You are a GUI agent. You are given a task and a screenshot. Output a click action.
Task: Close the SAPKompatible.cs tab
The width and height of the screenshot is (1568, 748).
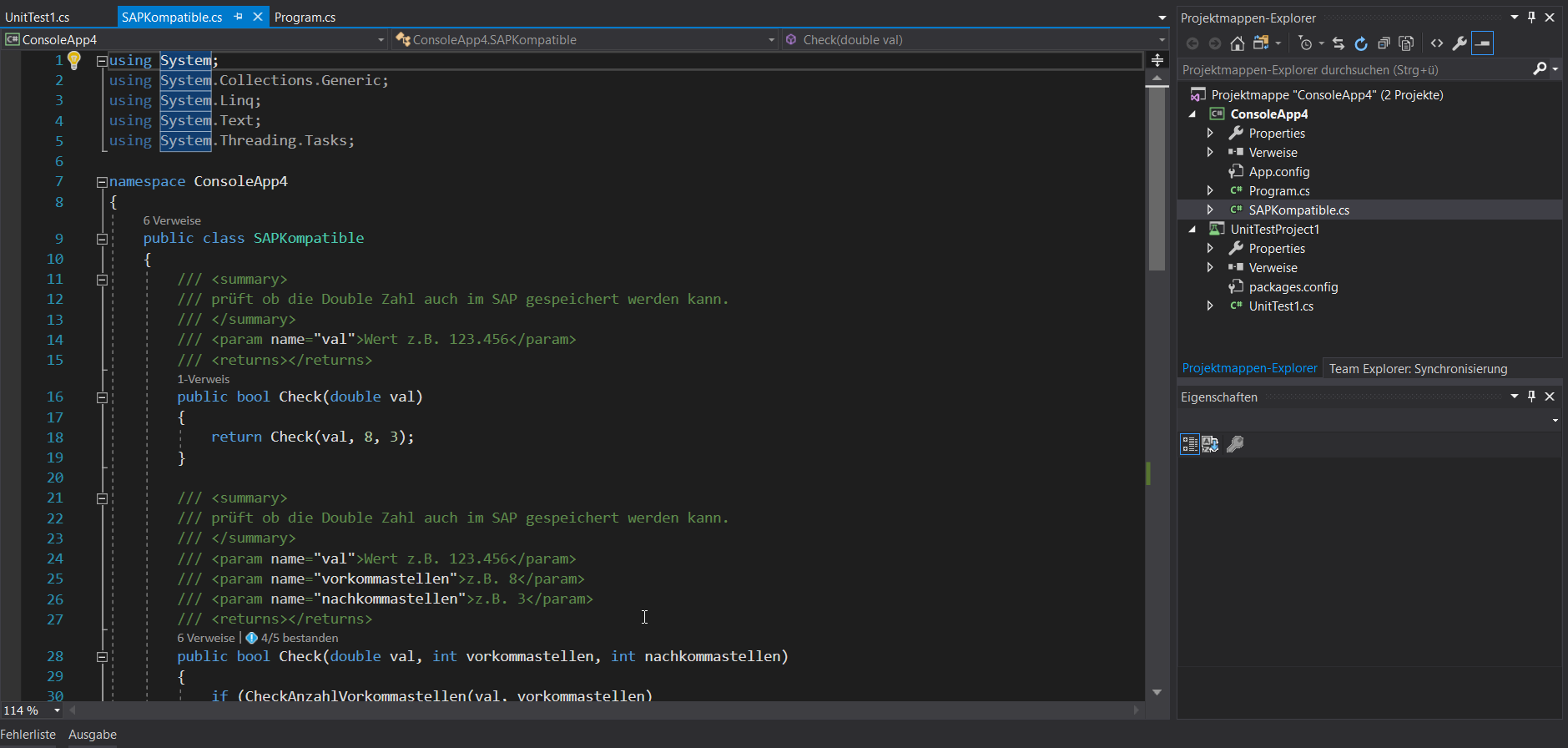tap(258, 17)
